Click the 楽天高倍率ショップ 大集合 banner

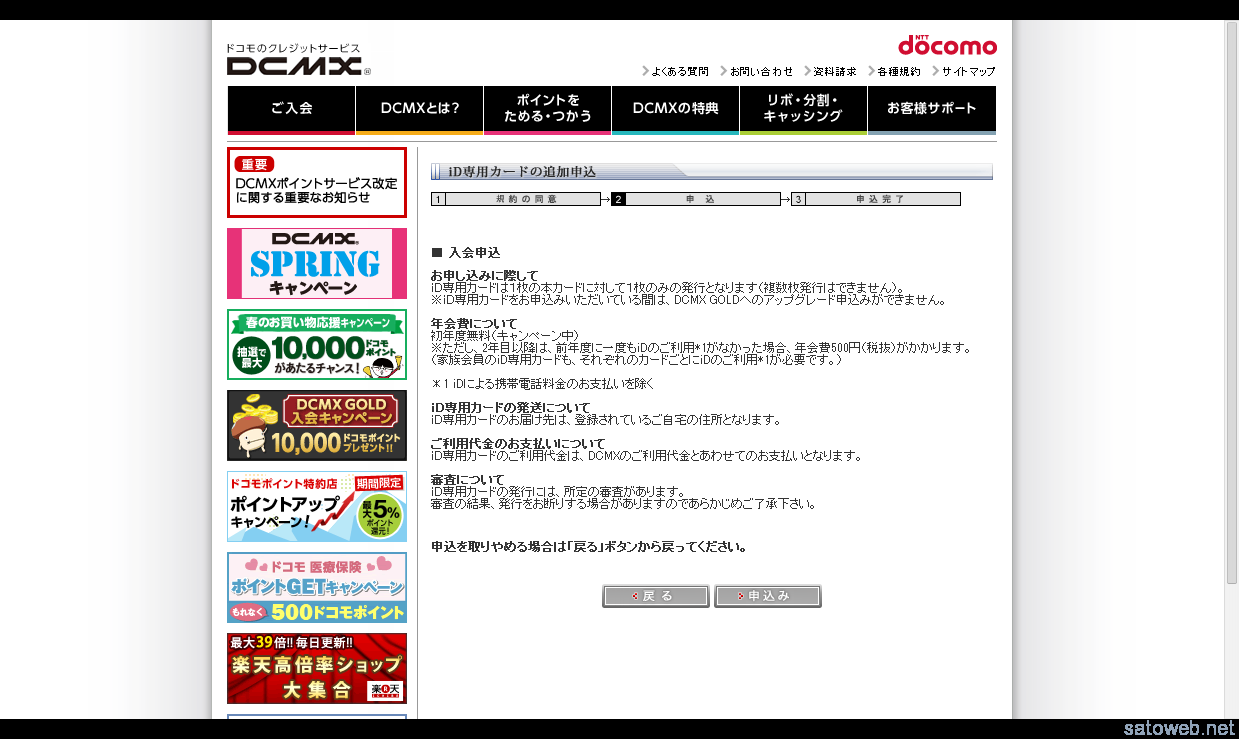pos(316,668)
